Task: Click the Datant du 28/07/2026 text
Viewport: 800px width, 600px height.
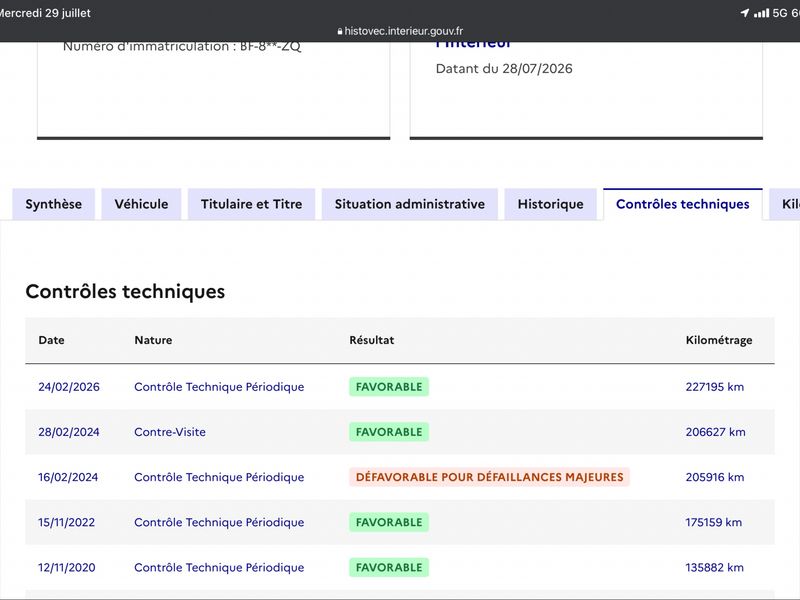Action: 504,69
